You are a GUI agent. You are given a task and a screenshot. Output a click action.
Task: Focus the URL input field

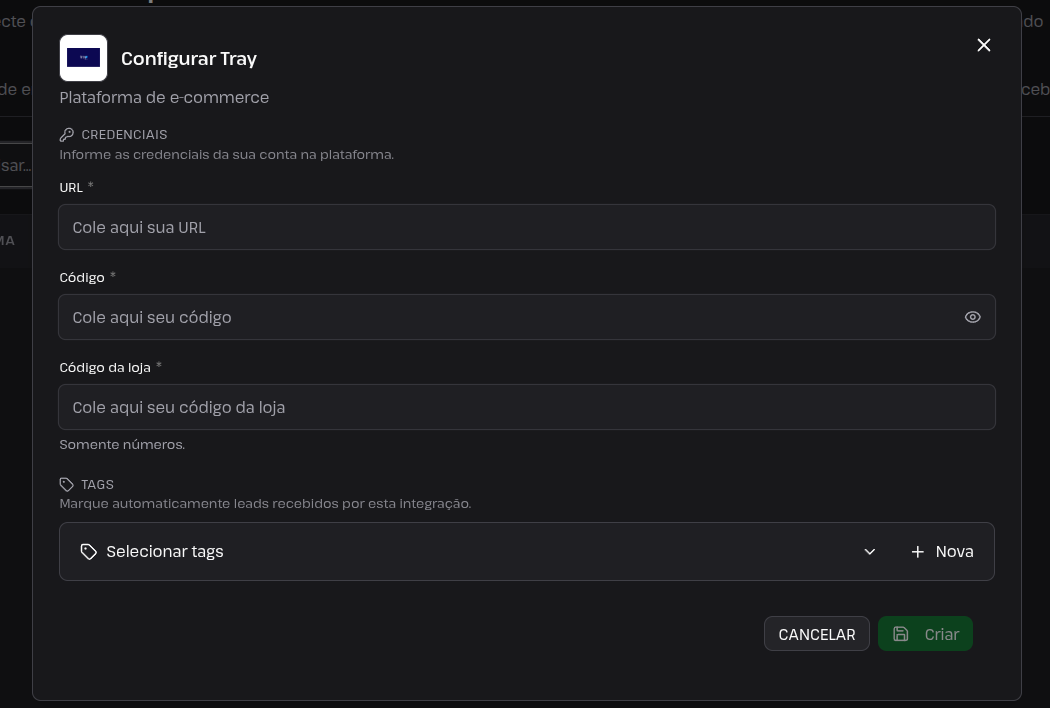click(x=526, y=227)
